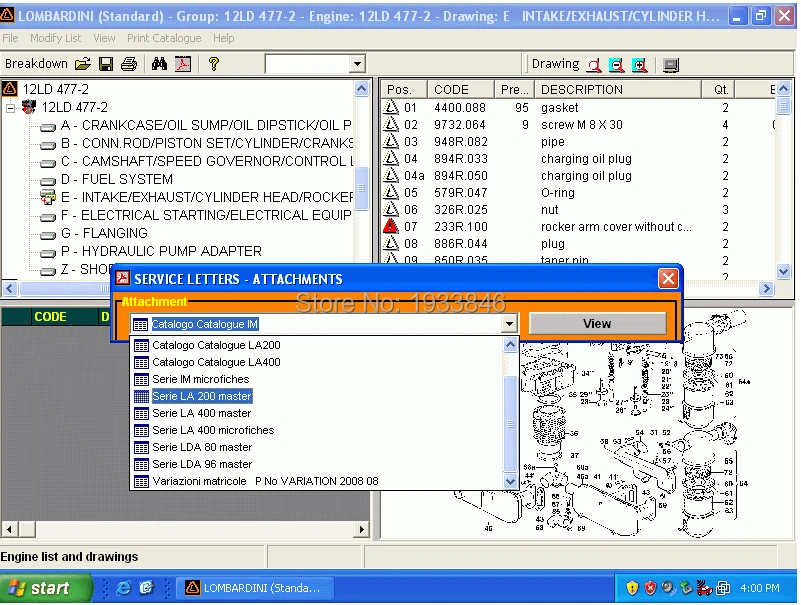The height and width of the screenshot is (605, 801).
Task: Click the save floppy disk icon
Action: (x=106, y=64)
